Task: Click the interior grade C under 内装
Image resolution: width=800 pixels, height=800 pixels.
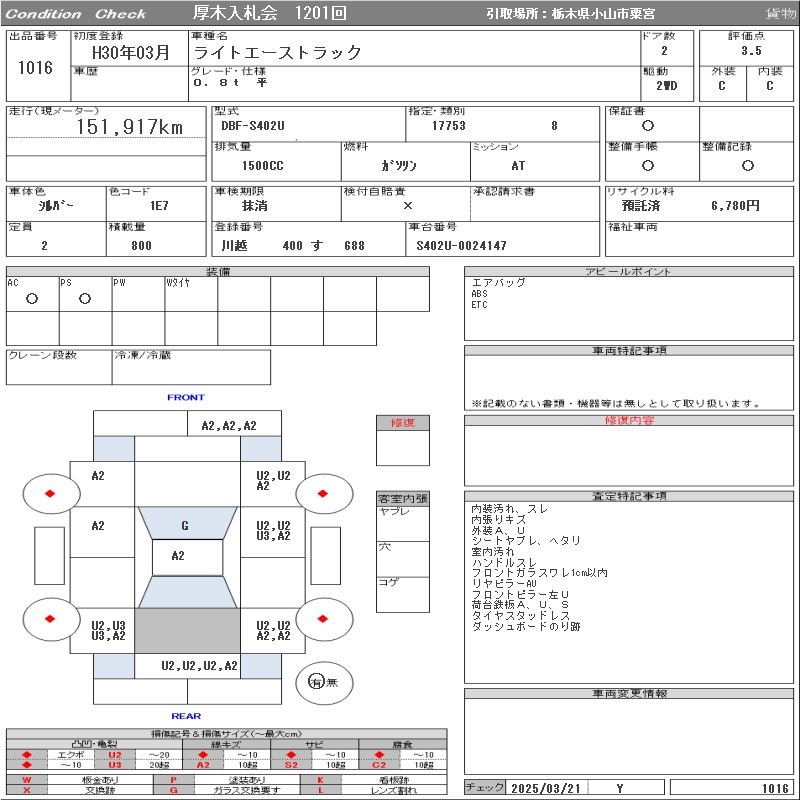Action: point(769,86)
